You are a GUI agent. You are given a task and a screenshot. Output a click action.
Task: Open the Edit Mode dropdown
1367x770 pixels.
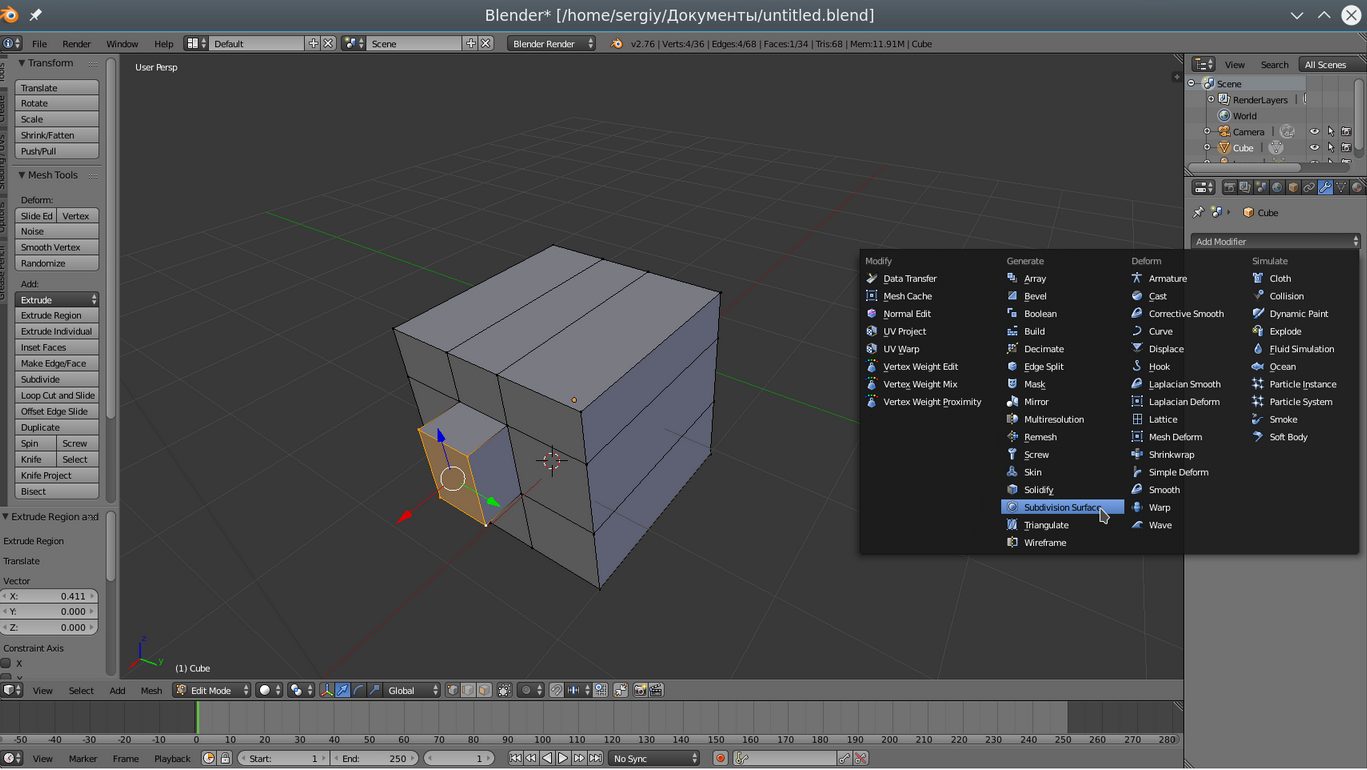coord(211,690)
